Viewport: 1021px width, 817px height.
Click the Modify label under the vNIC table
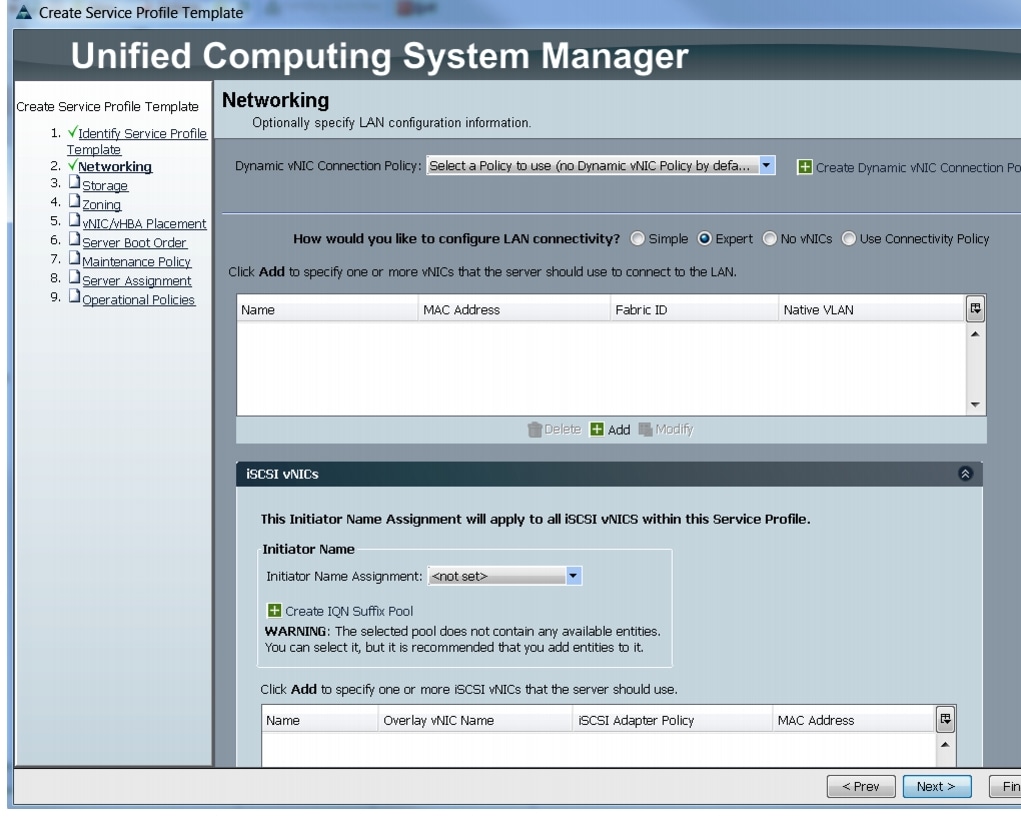[674, 429]
